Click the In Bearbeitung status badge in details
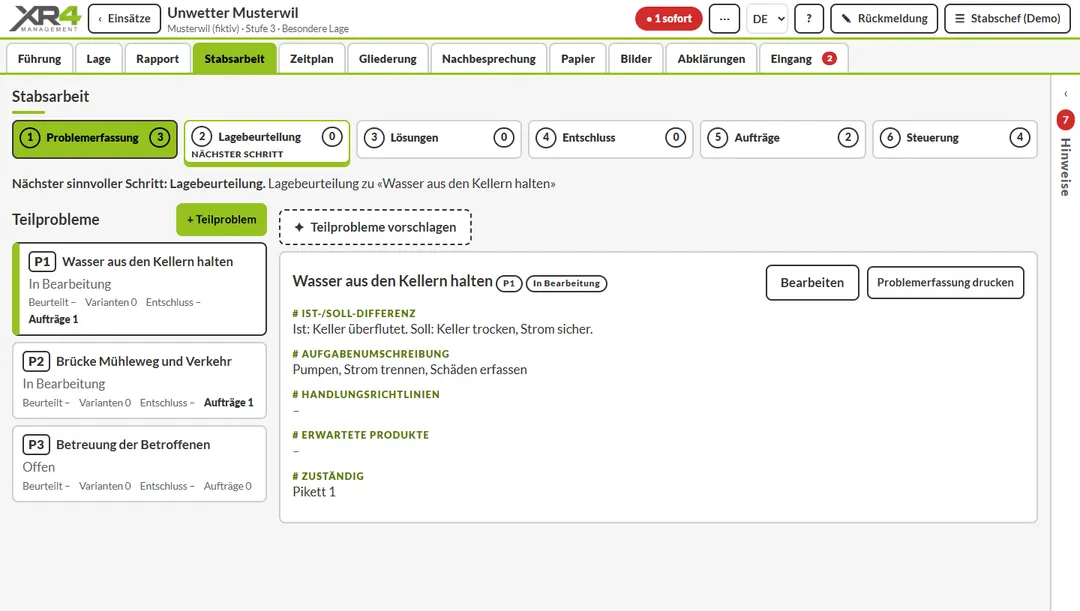This screenshot has height=611, width=1080. (566, 283)
